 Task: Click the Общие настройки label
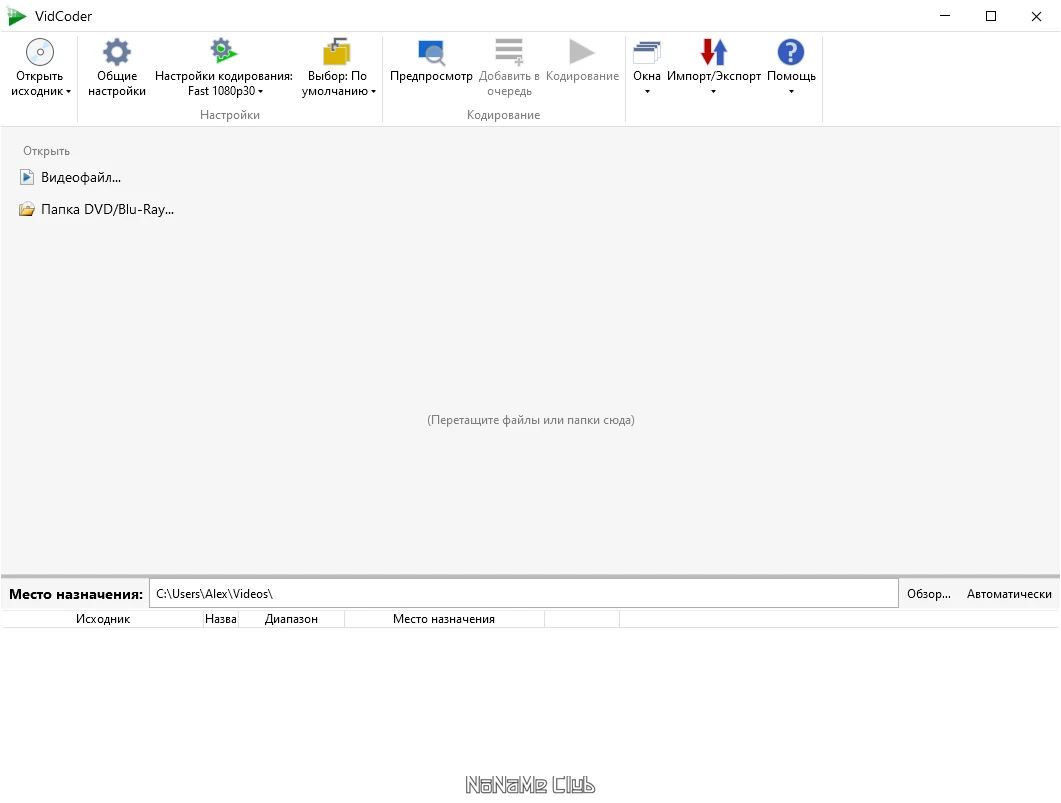click(x=116, y=83)
